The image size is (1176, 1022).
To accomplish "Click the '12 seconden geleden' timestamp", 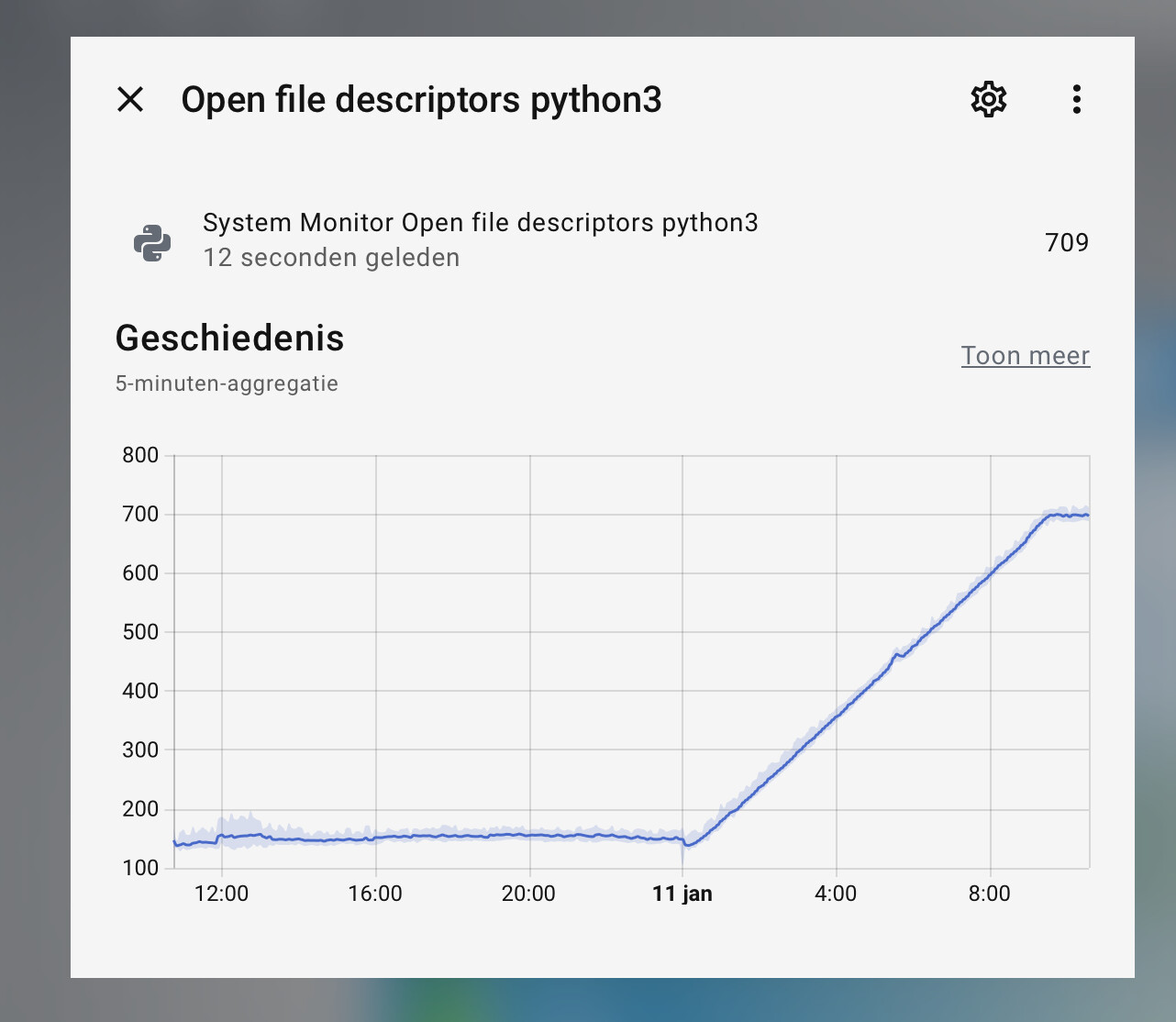I will 331,258.
